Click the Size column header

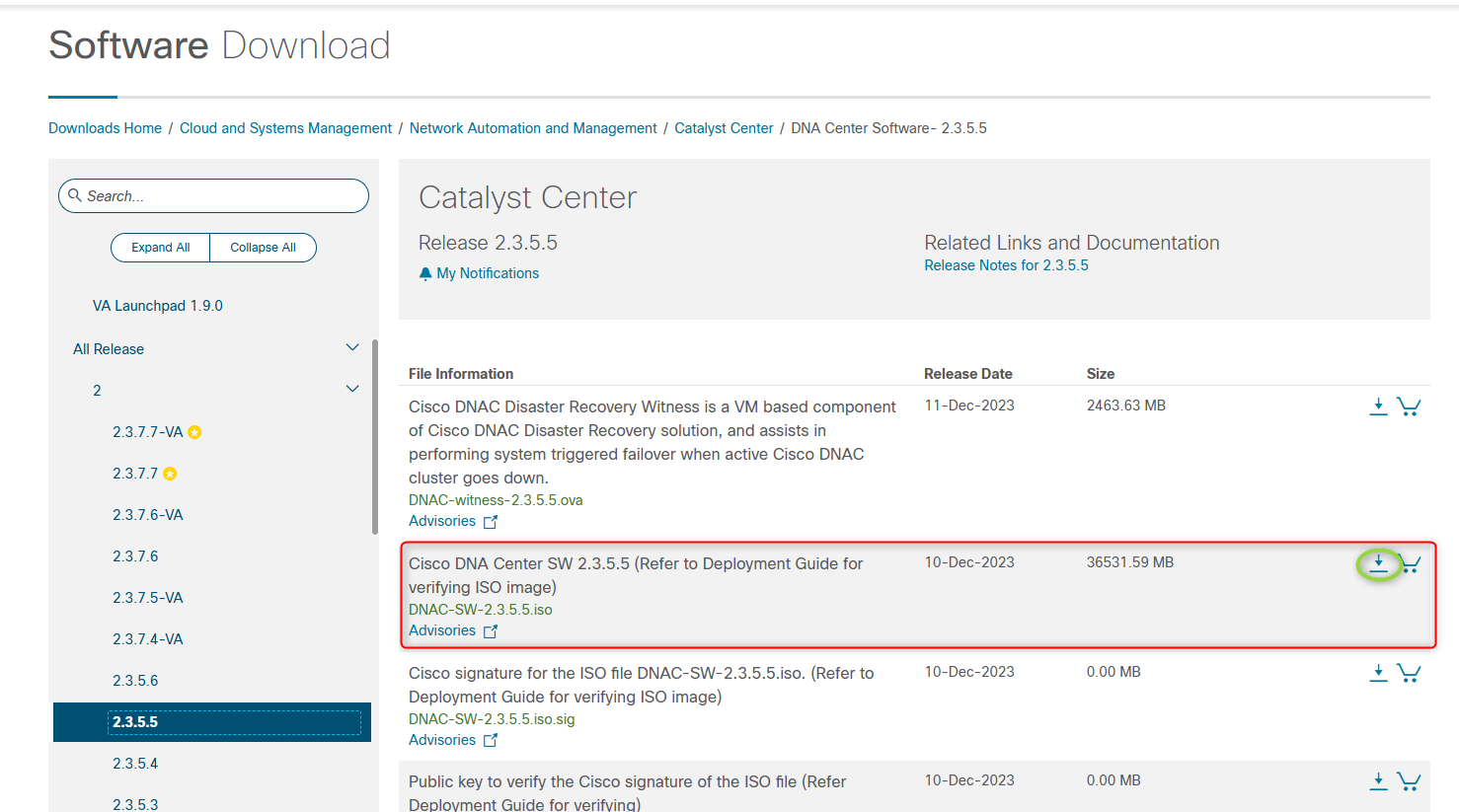pyautogui.click(x=1101, y=374)
